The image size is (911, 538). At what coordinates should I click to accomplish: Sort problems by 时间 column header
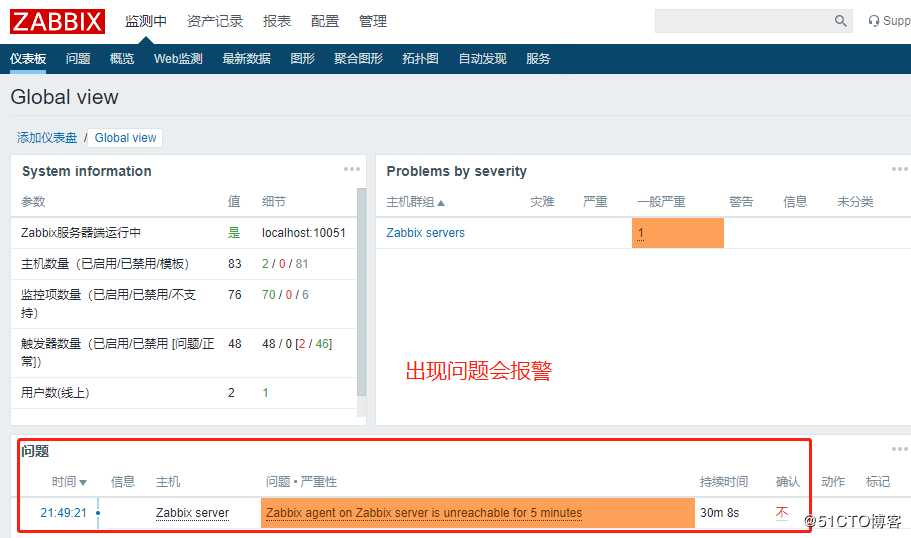pos(69,482)
